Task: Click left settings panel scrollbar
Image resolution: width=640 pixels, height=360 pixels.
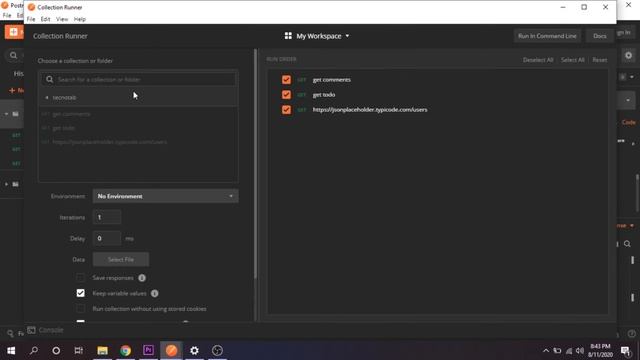Action: [x=256, y=163]
